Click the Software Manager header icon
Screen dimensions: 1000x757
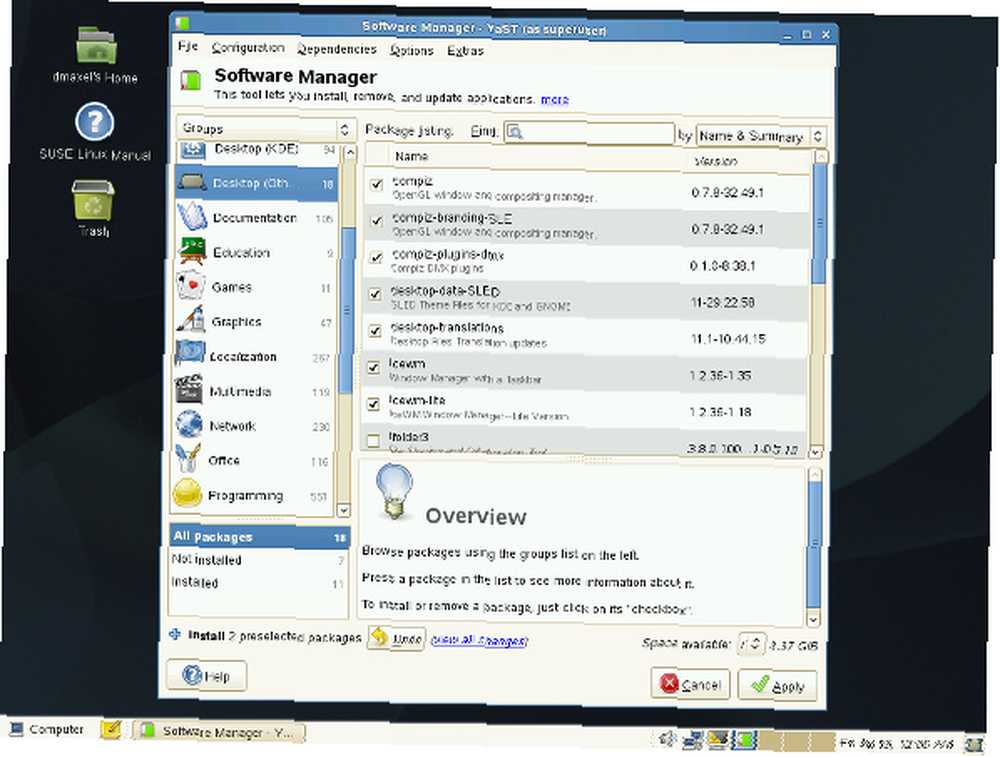coord(190,80)
